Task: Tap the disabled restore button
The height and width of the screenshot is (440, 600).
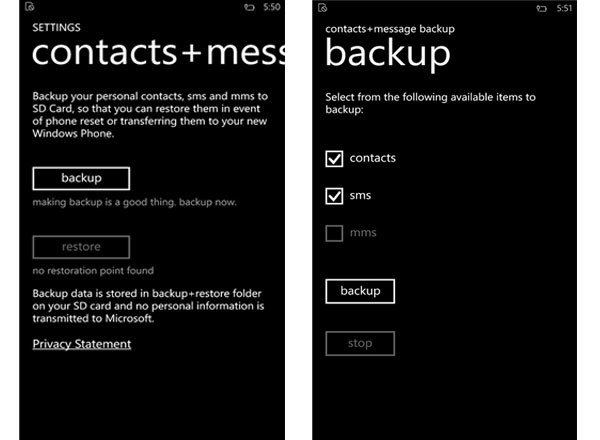Action: (x=81, y=247)
